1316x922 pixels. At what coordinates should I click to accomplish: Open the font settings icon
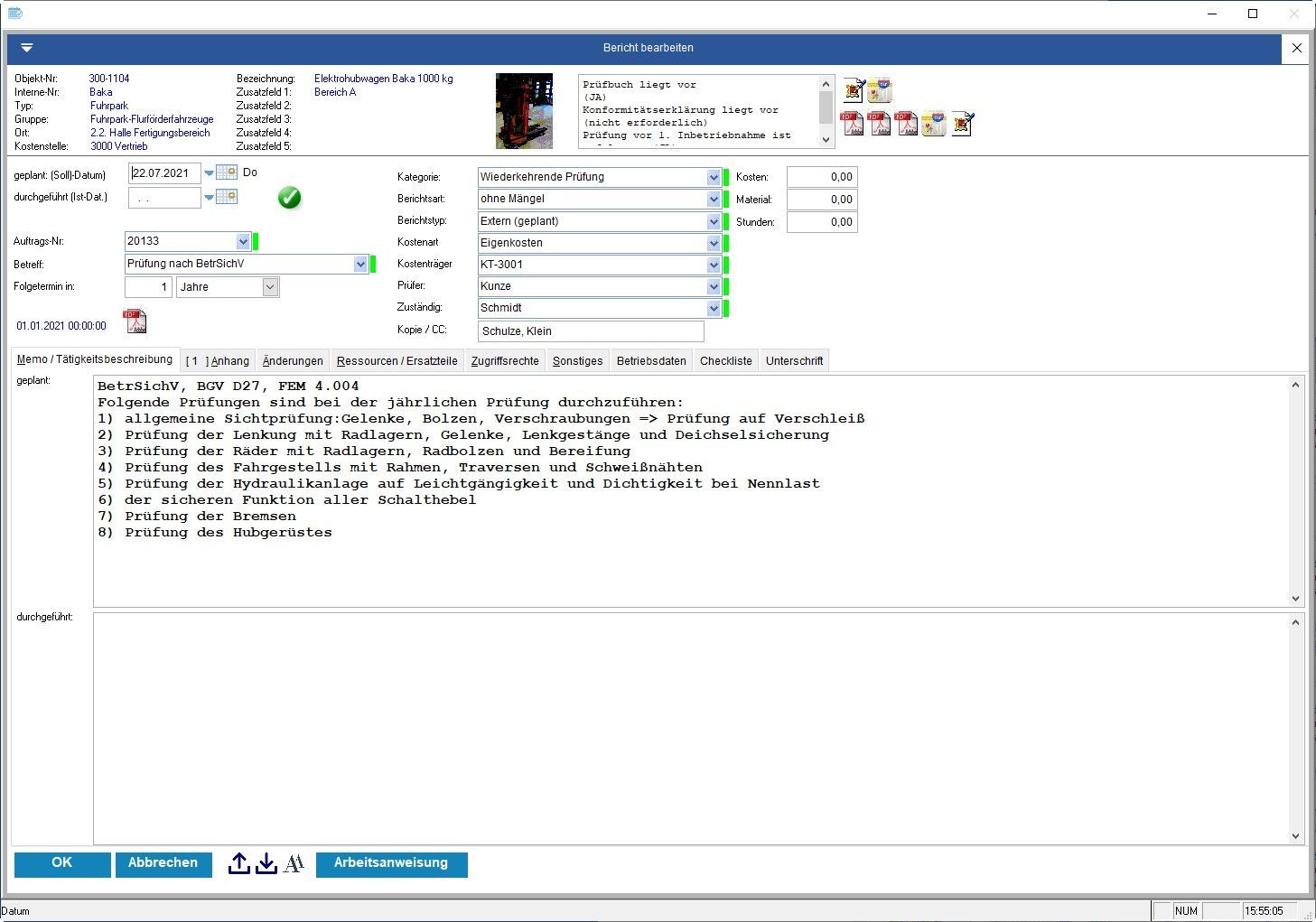[x=294, y=864]
